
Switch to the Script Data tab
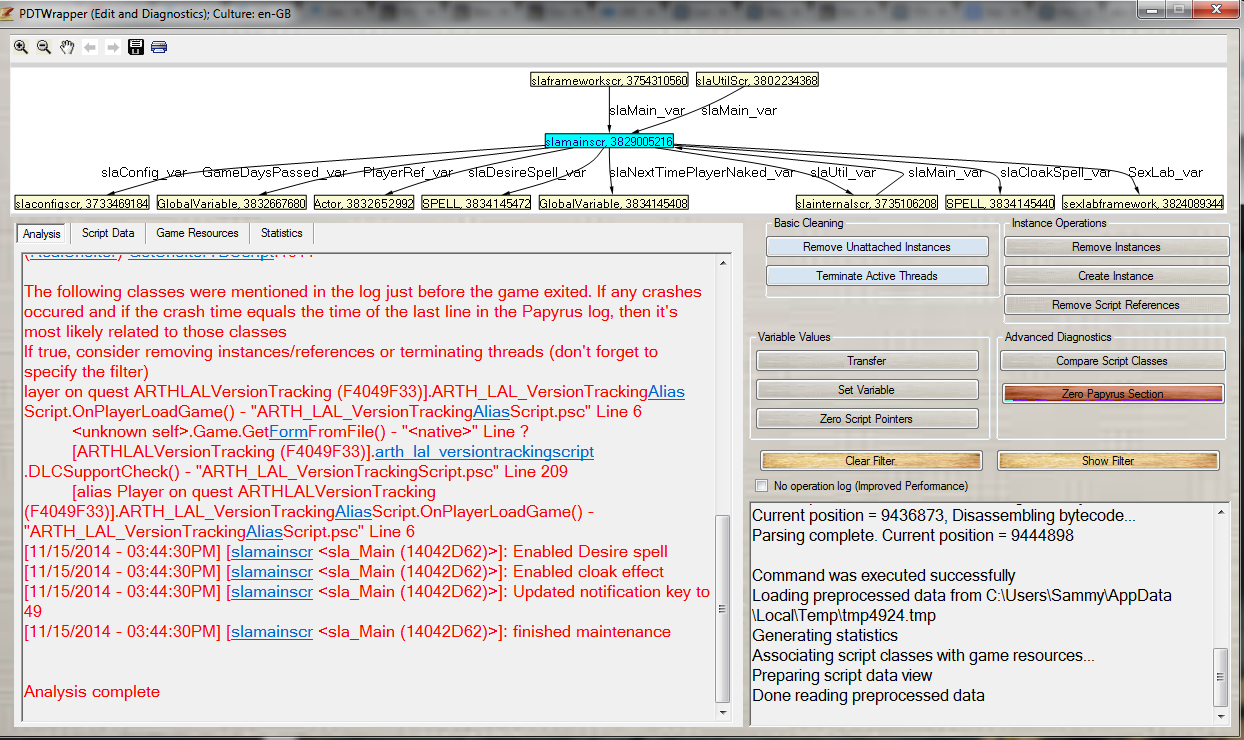tap(108, 233)
